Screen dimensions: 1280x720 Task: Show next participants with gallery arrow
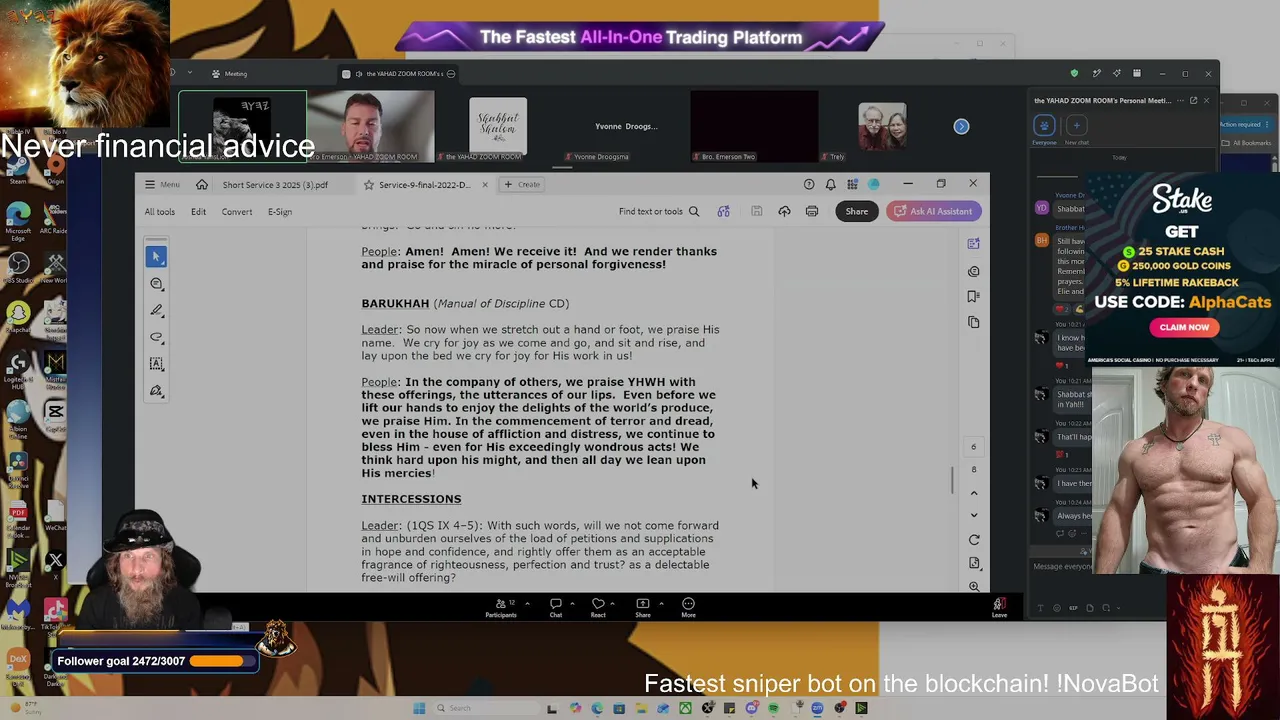(961, 126)
